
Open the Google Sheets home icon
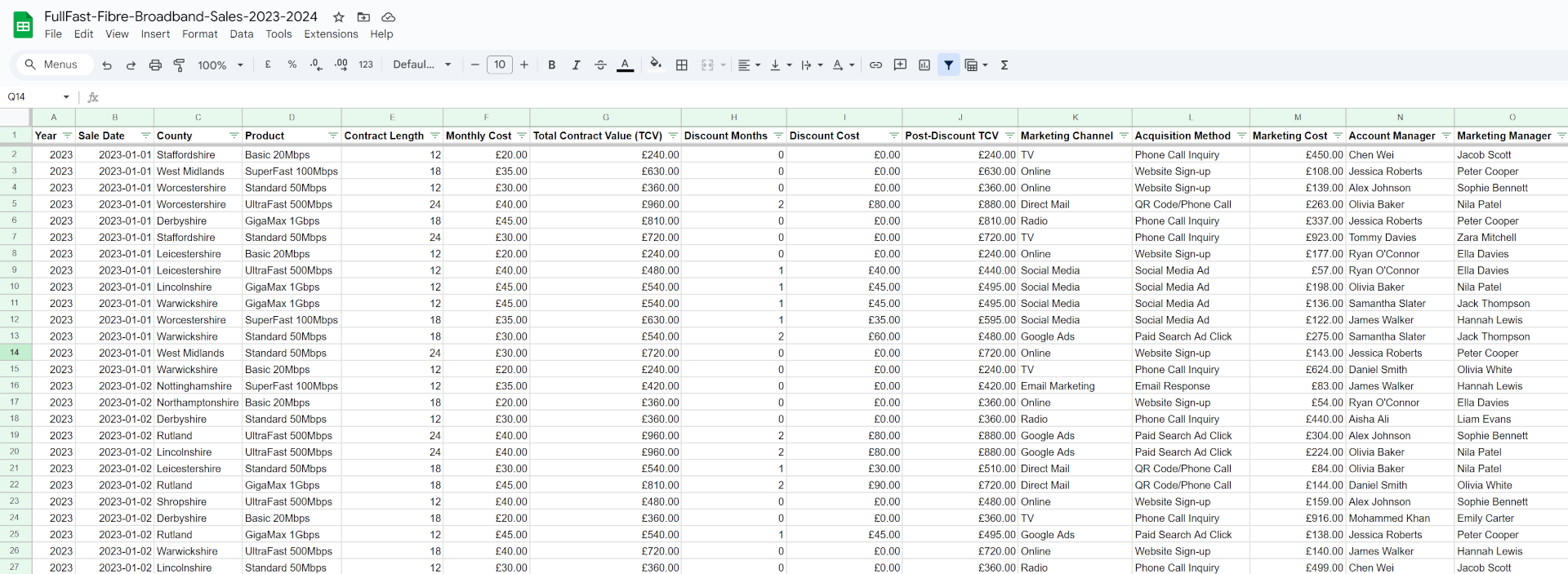(23, 25)
